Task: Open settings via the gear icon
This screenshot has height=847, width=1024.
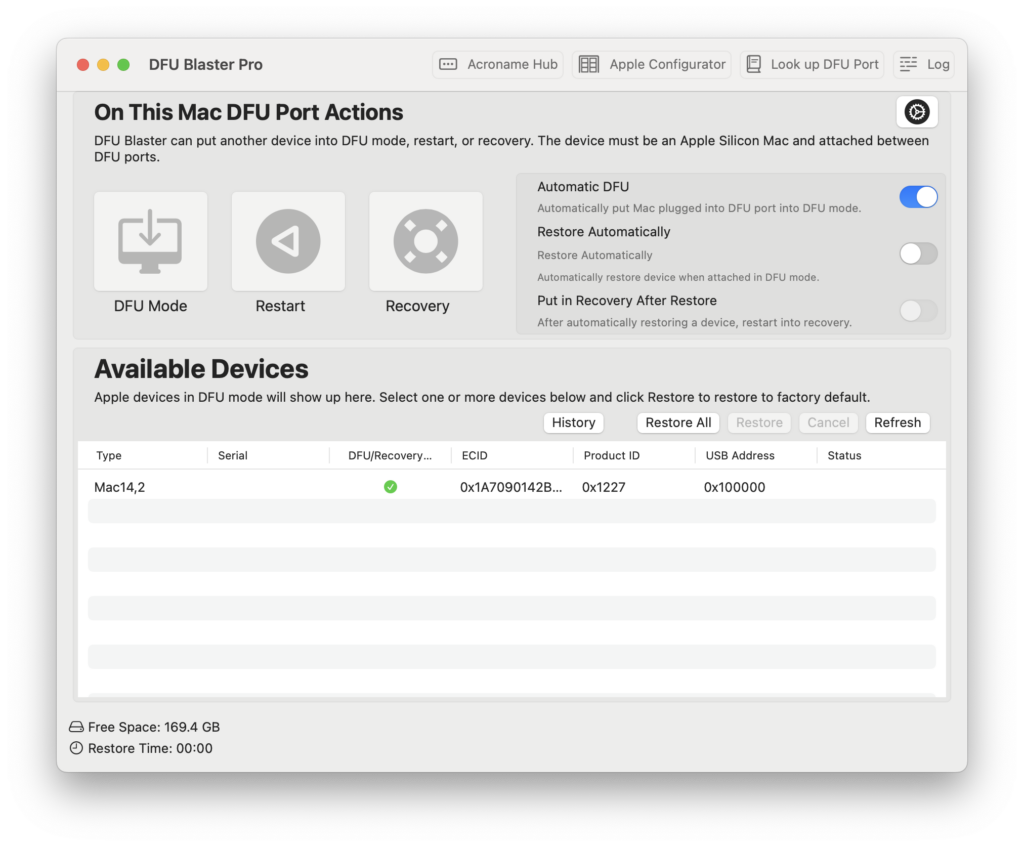Action: coord(916,112)
